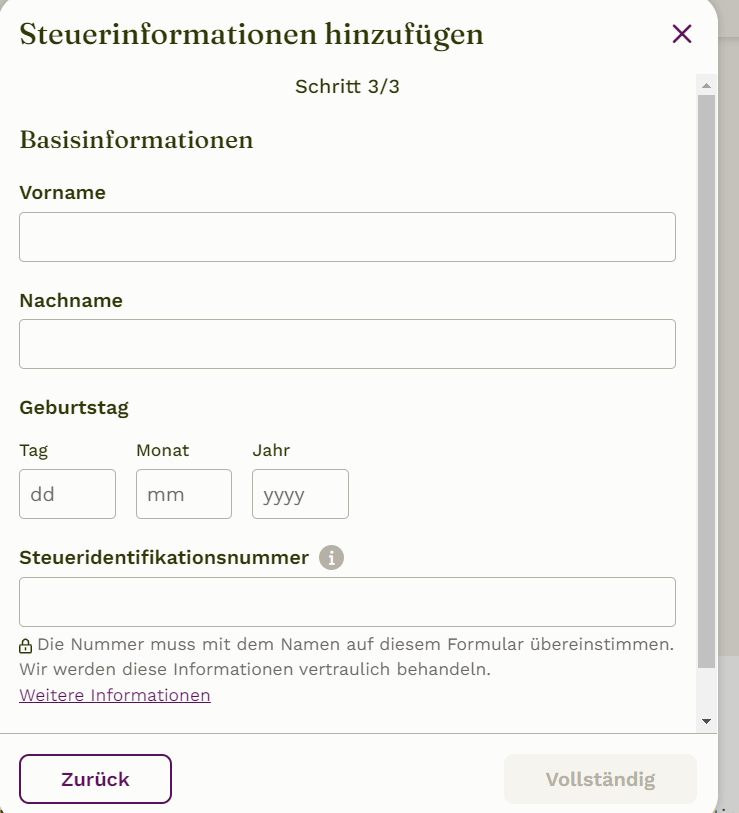The image size is (739, 813).
Task: Click the Schritt 3/3 step indicator
Action: tap(347, 87)
